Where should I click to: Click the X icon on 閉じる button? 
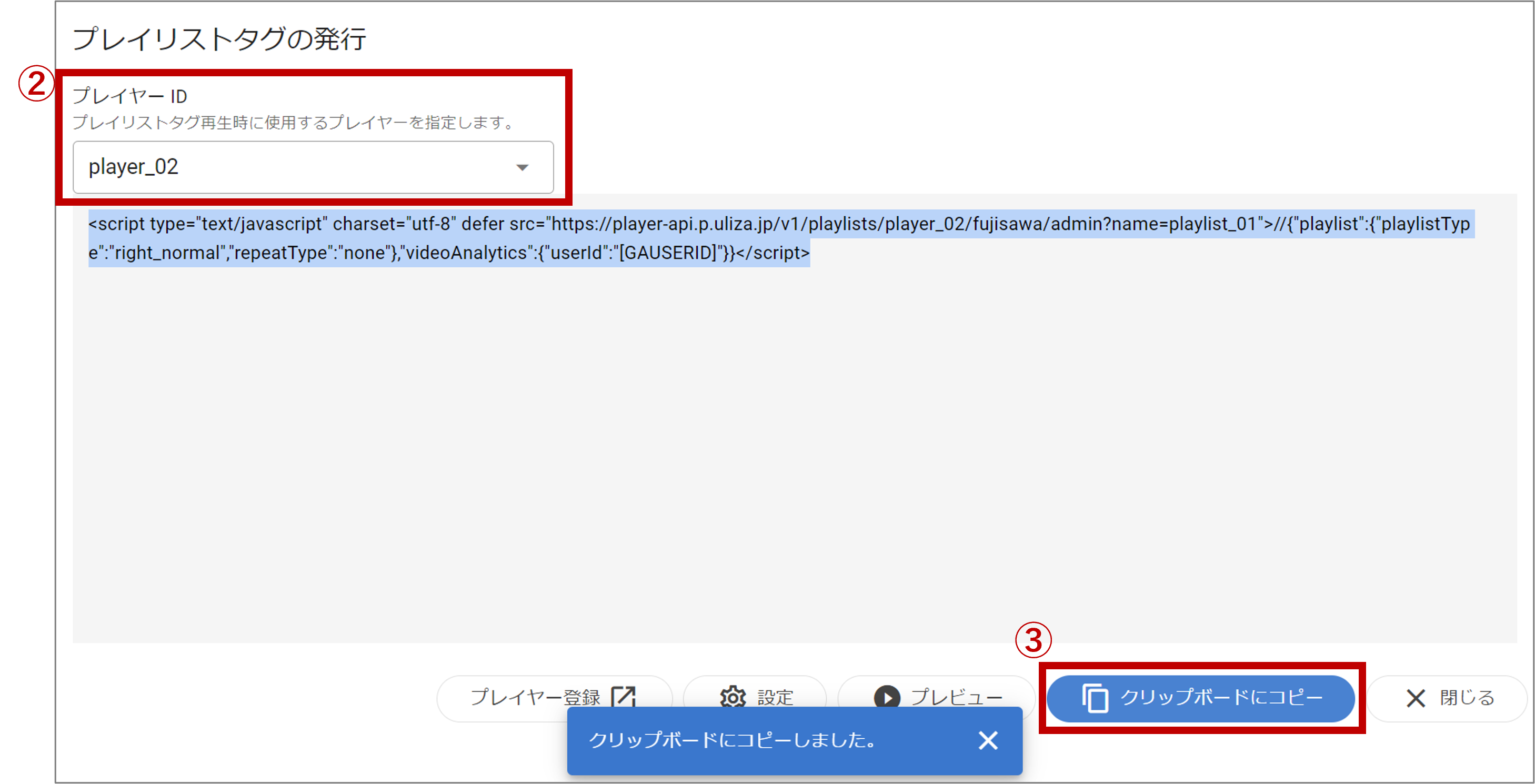(x=1415, y=698)
